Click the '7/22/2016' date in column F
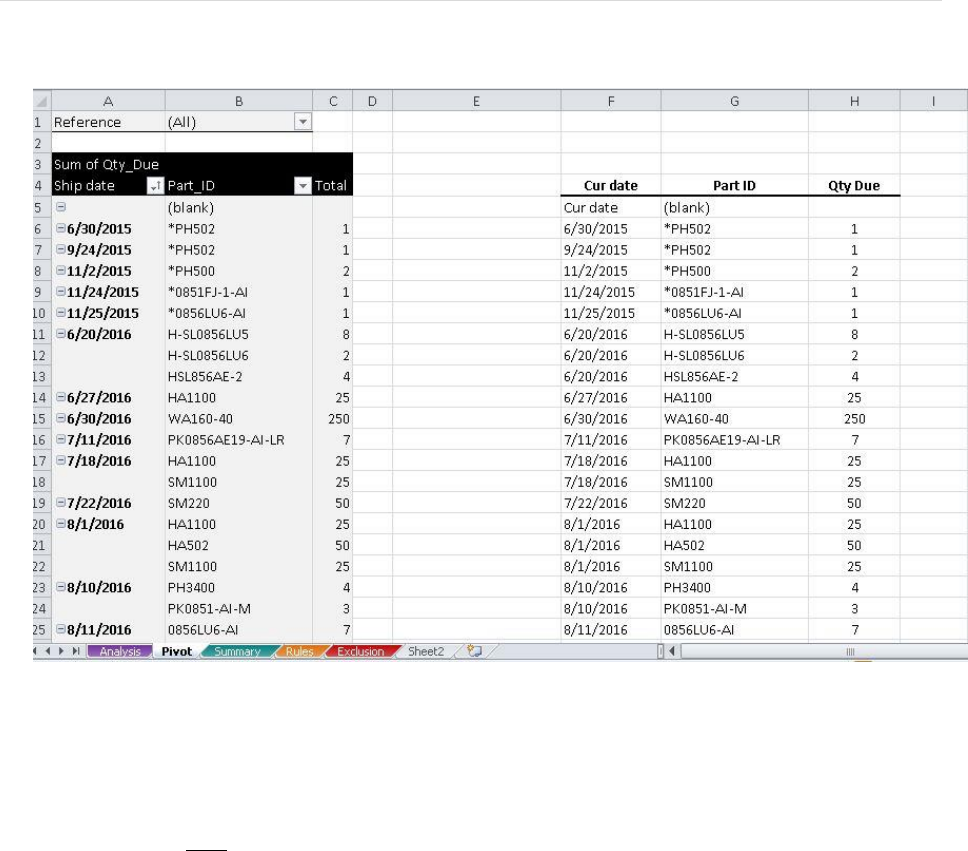 point(611,503)
